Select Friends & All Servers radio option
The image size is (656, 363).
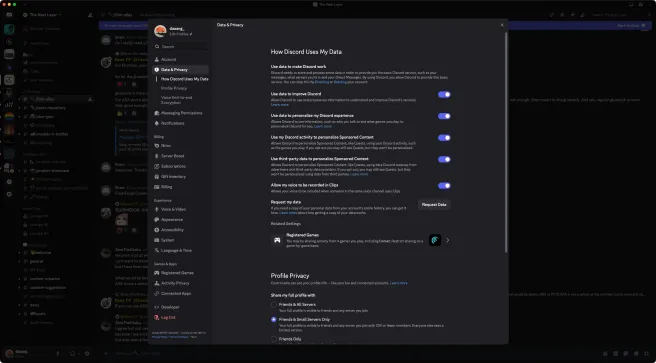274,305
